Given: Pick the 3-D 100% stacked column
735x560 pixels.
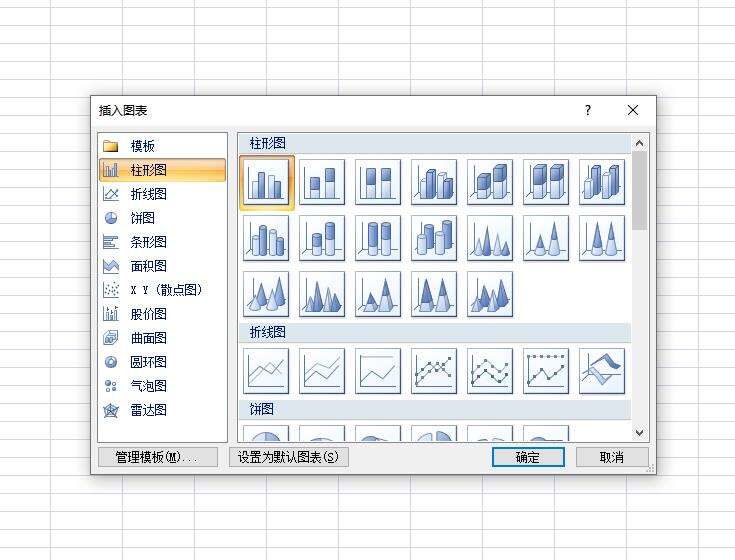Looking at the screenshot, I should 546,182.
